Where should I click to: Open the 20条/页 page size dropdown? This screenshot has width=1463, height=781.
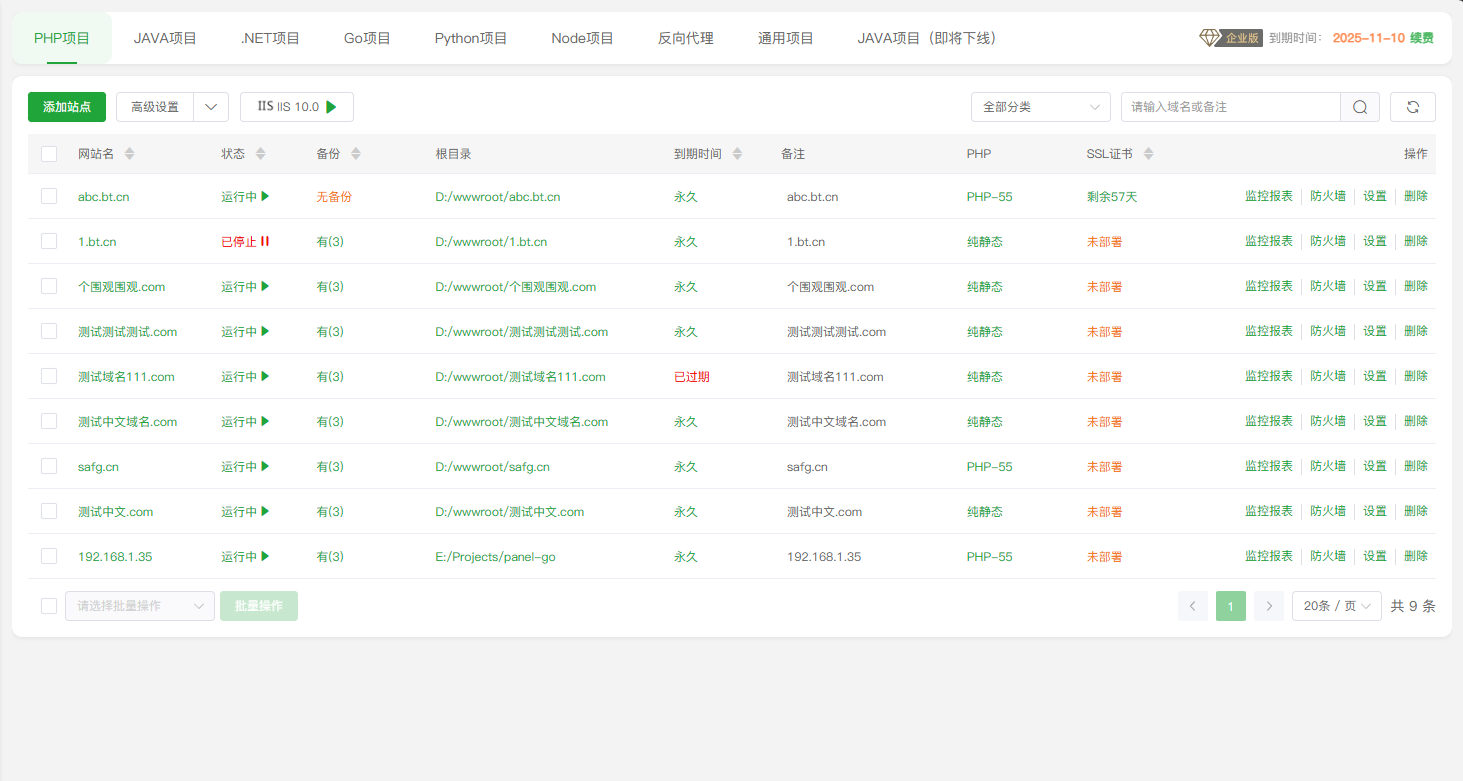pos(1336,606)
